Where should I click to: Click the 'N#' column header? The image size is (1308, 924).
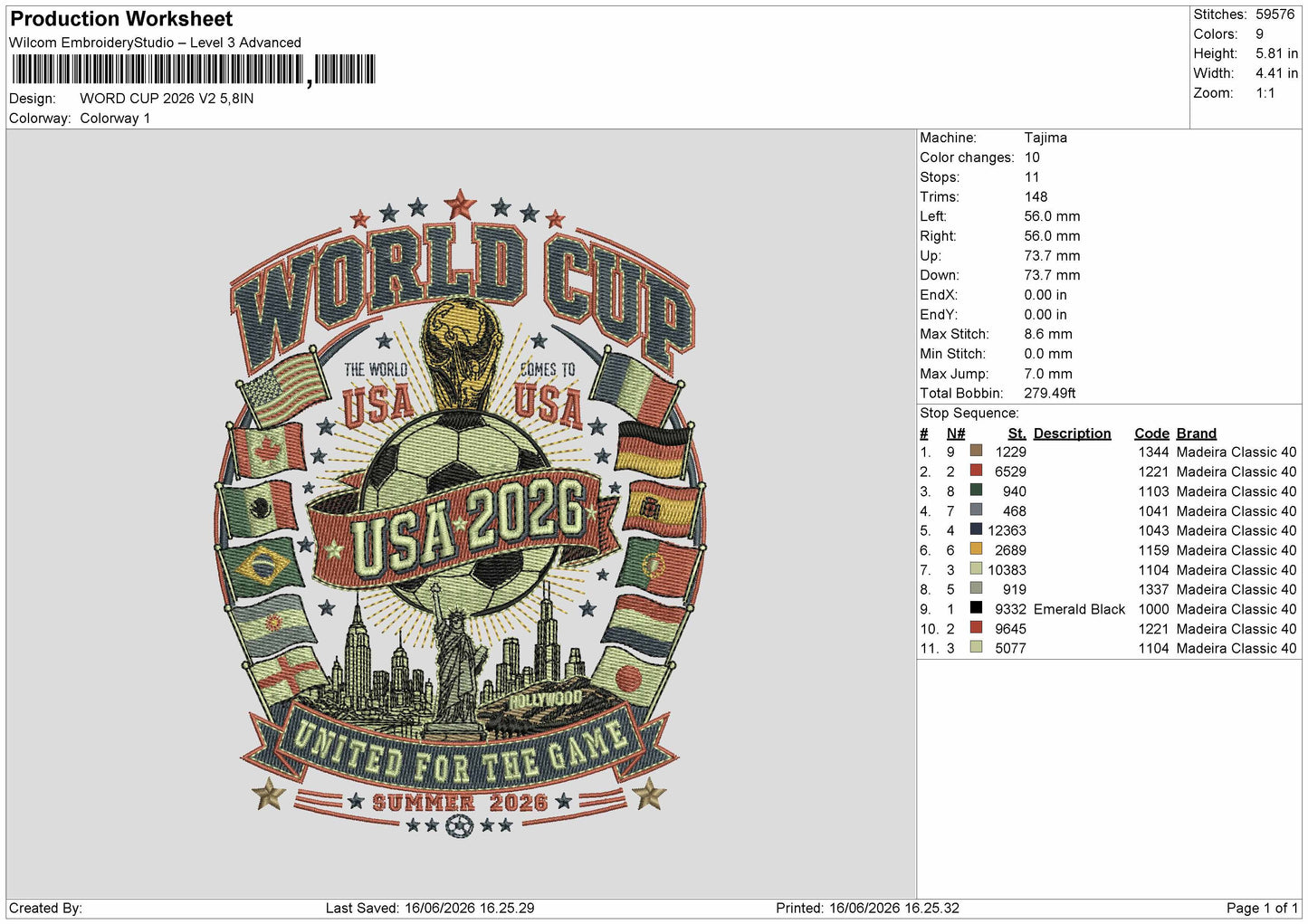(x=956, y=433)
